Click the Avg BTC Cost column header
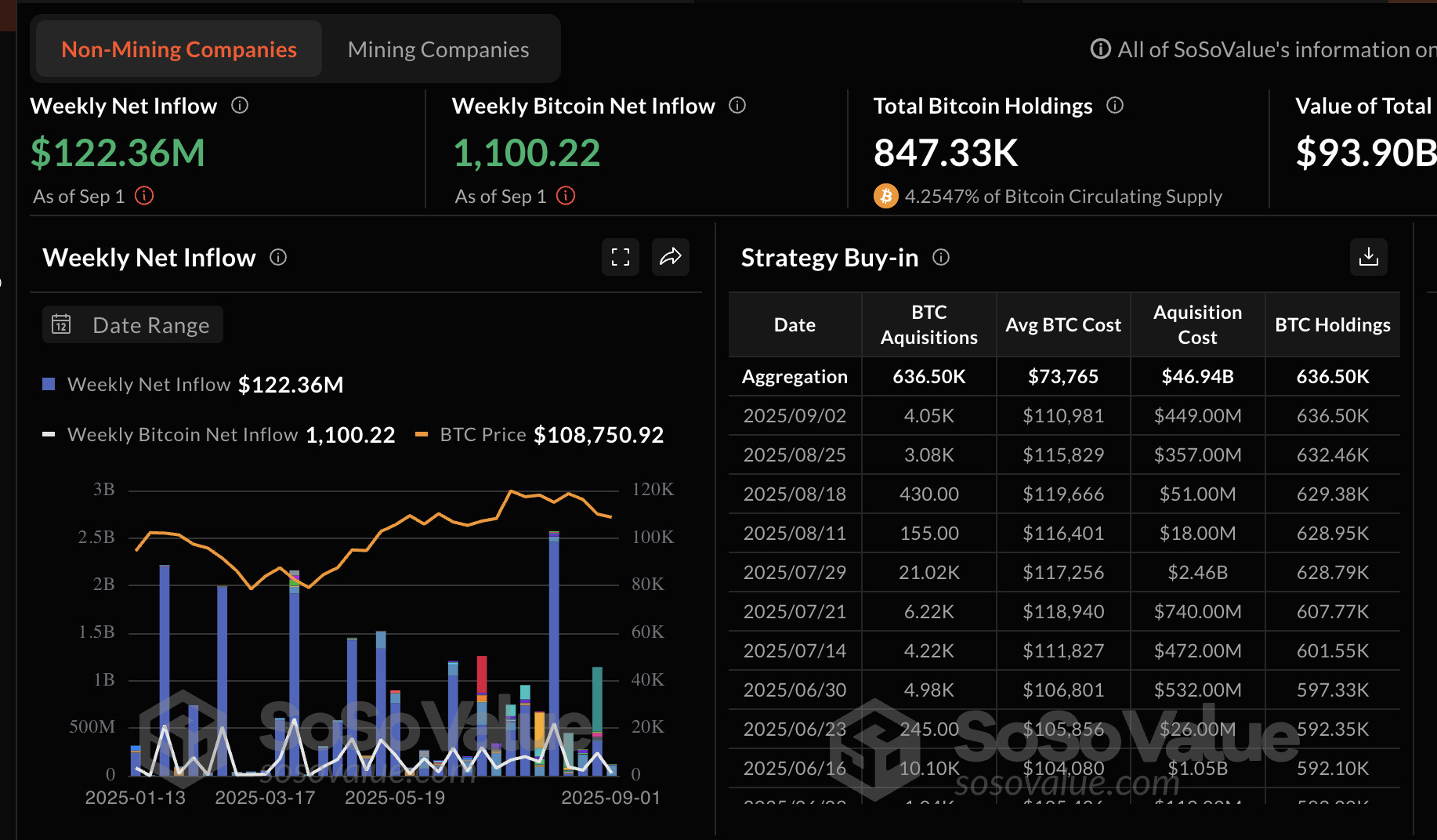1437x840 pixels. (1062, 324)
